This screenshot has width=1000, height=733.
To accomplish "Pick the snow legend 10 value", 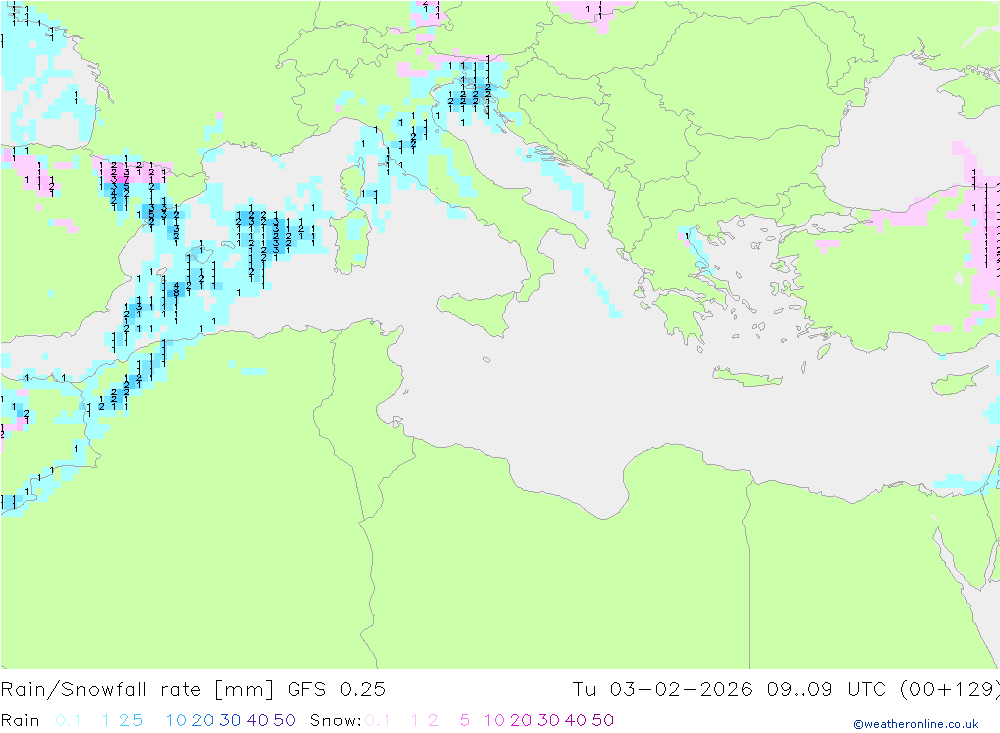I will 494,720.
